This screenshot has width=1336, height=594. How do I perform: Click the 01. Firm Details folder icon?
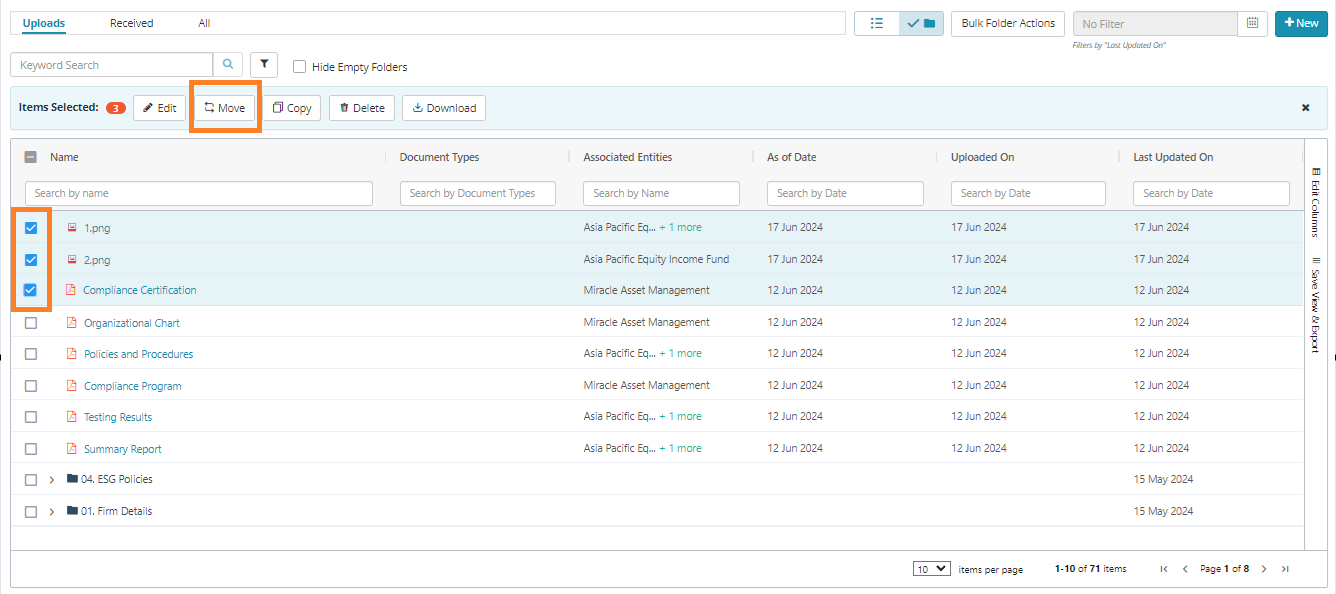(x=72, y=511)
